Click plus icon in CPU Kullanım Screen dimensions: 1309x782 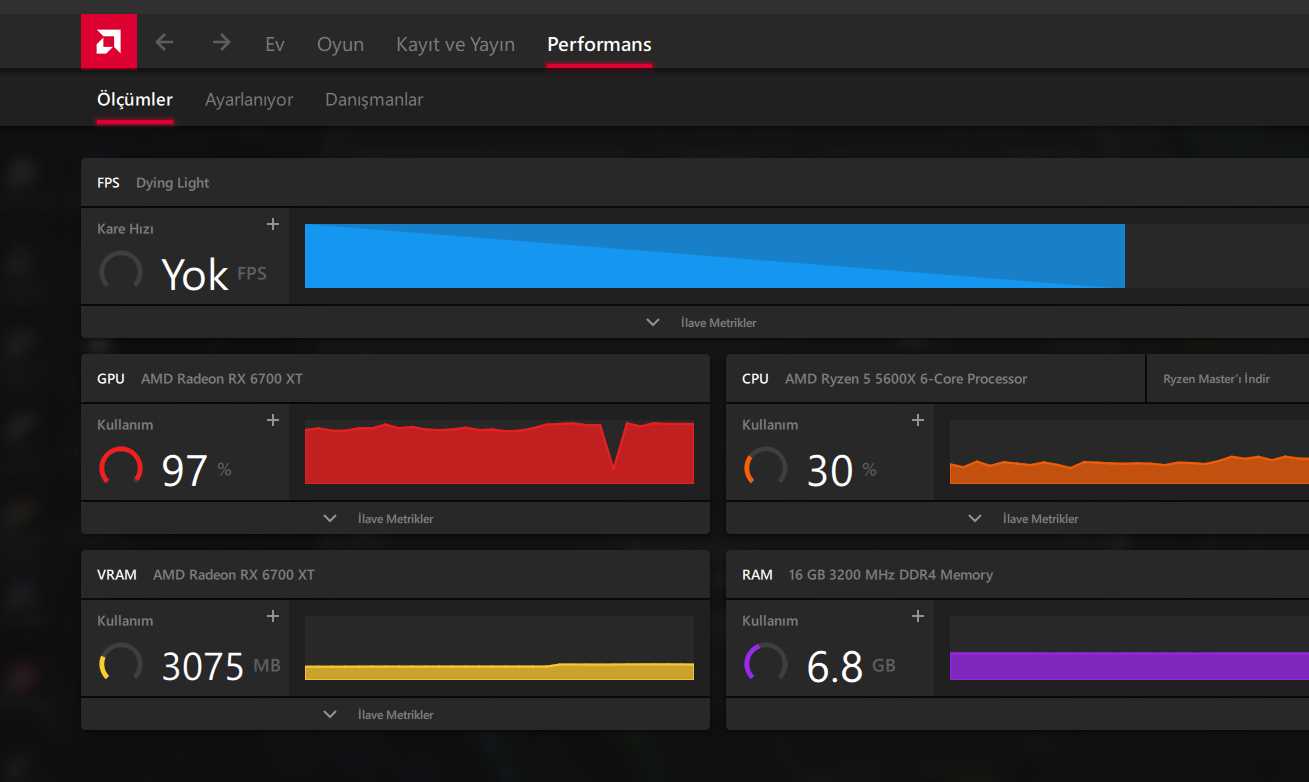click(917, 420)
